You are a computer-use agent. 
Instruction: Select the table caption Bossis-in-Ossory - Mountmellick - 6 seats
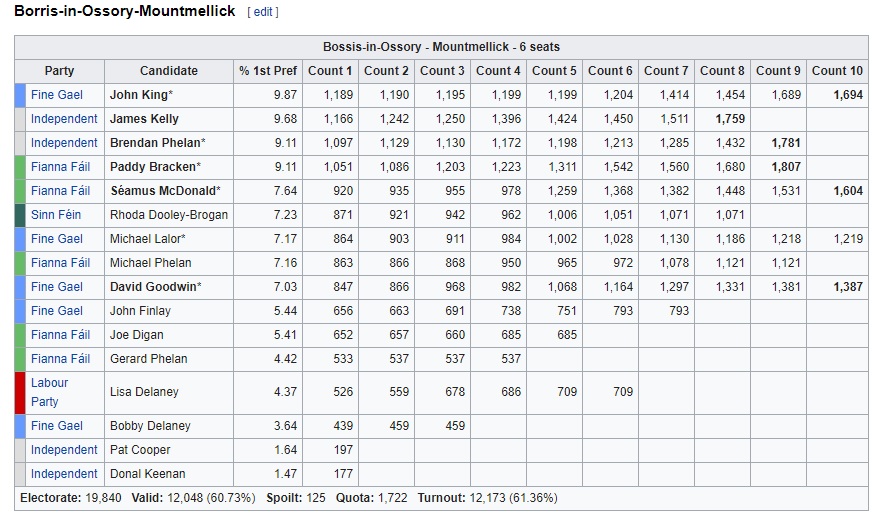(441, 47)
